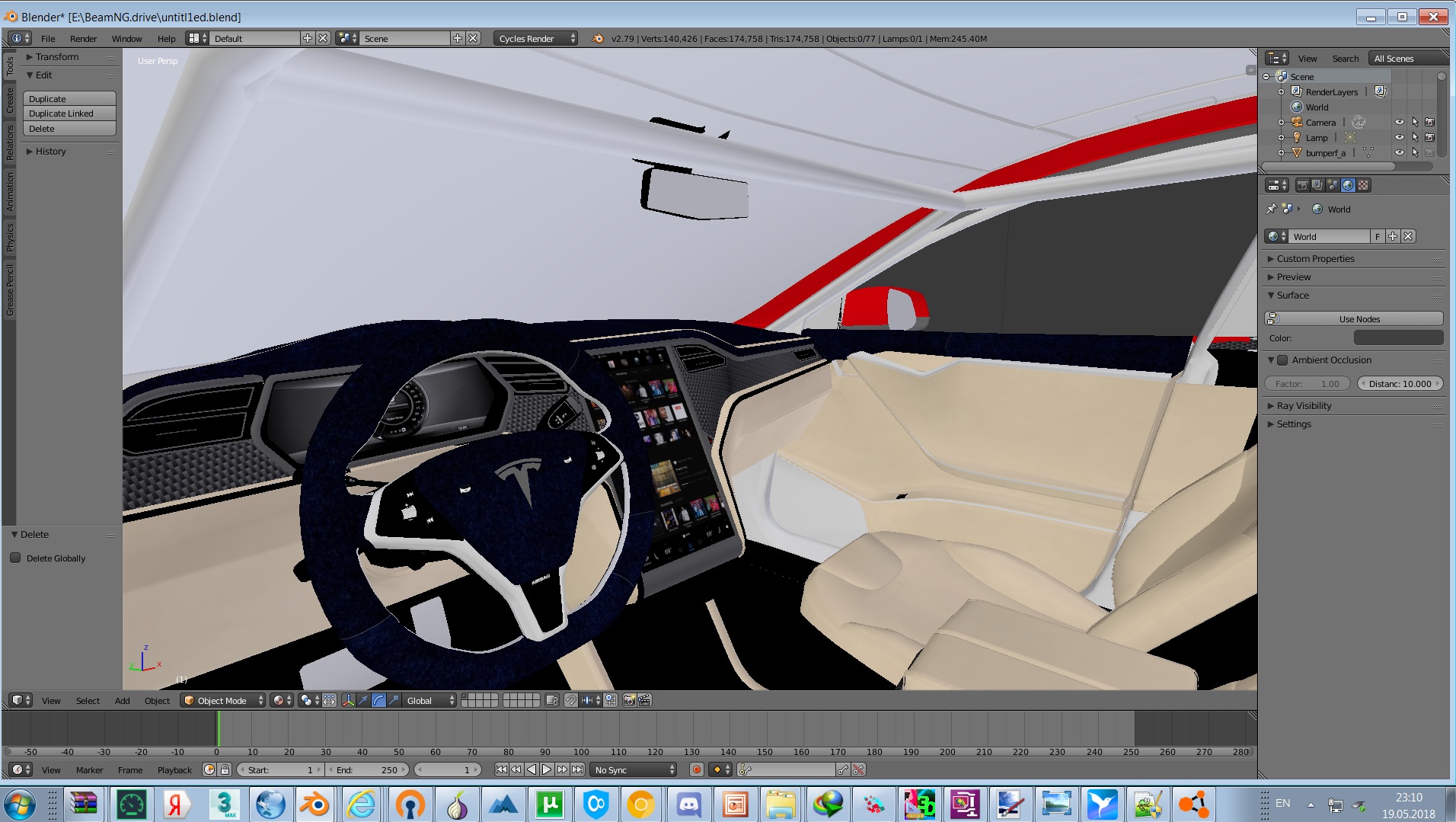Toggle auto keyframe record button

tap(696, 769)
